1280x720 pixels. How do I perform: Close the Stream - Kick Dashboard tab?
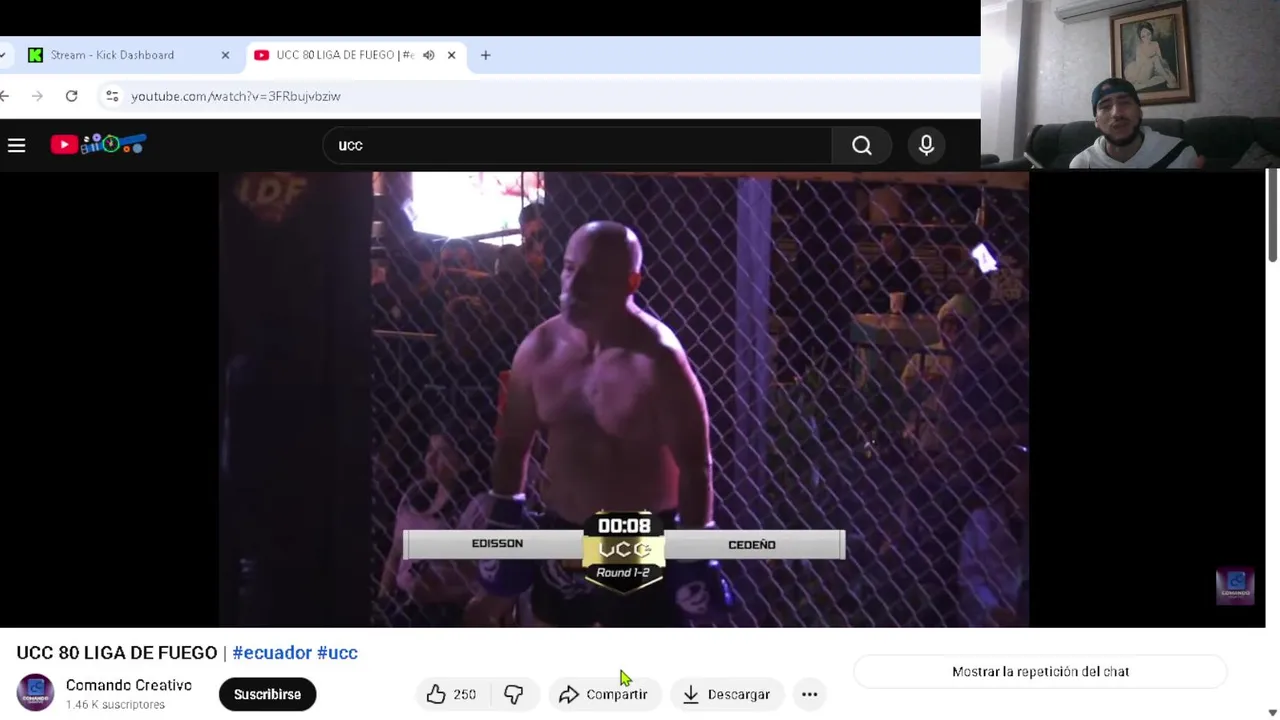pos(225,55)
